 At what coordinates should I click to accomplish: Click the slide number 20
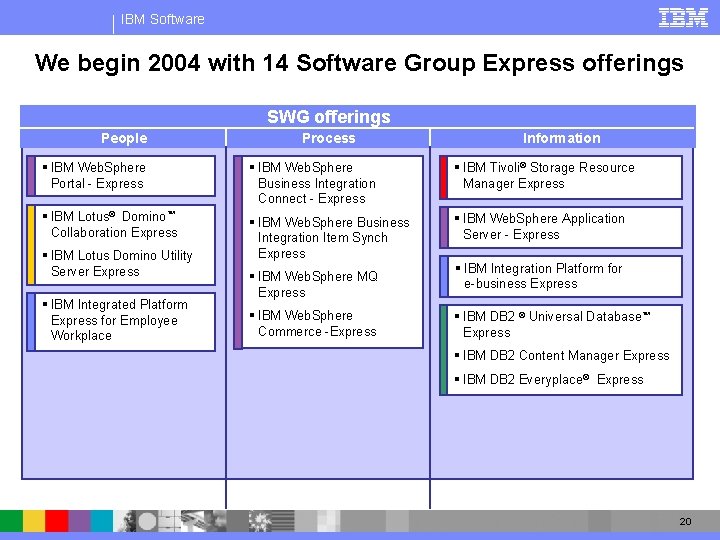click(x=685, y=521)
